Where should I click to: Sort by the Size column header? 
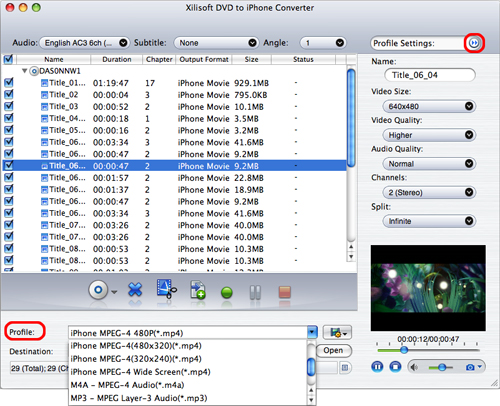tap(252, 59)
